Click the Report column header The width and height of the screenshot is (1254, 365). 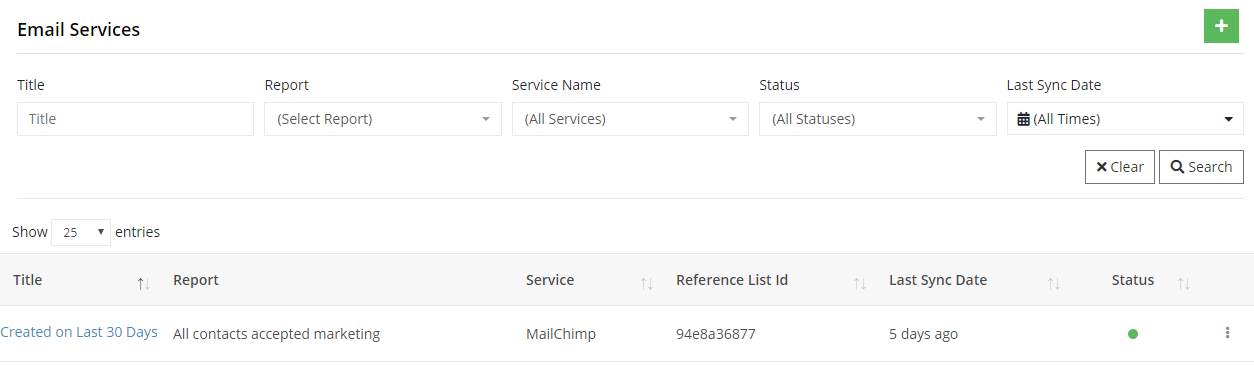[x=196, y=280]
